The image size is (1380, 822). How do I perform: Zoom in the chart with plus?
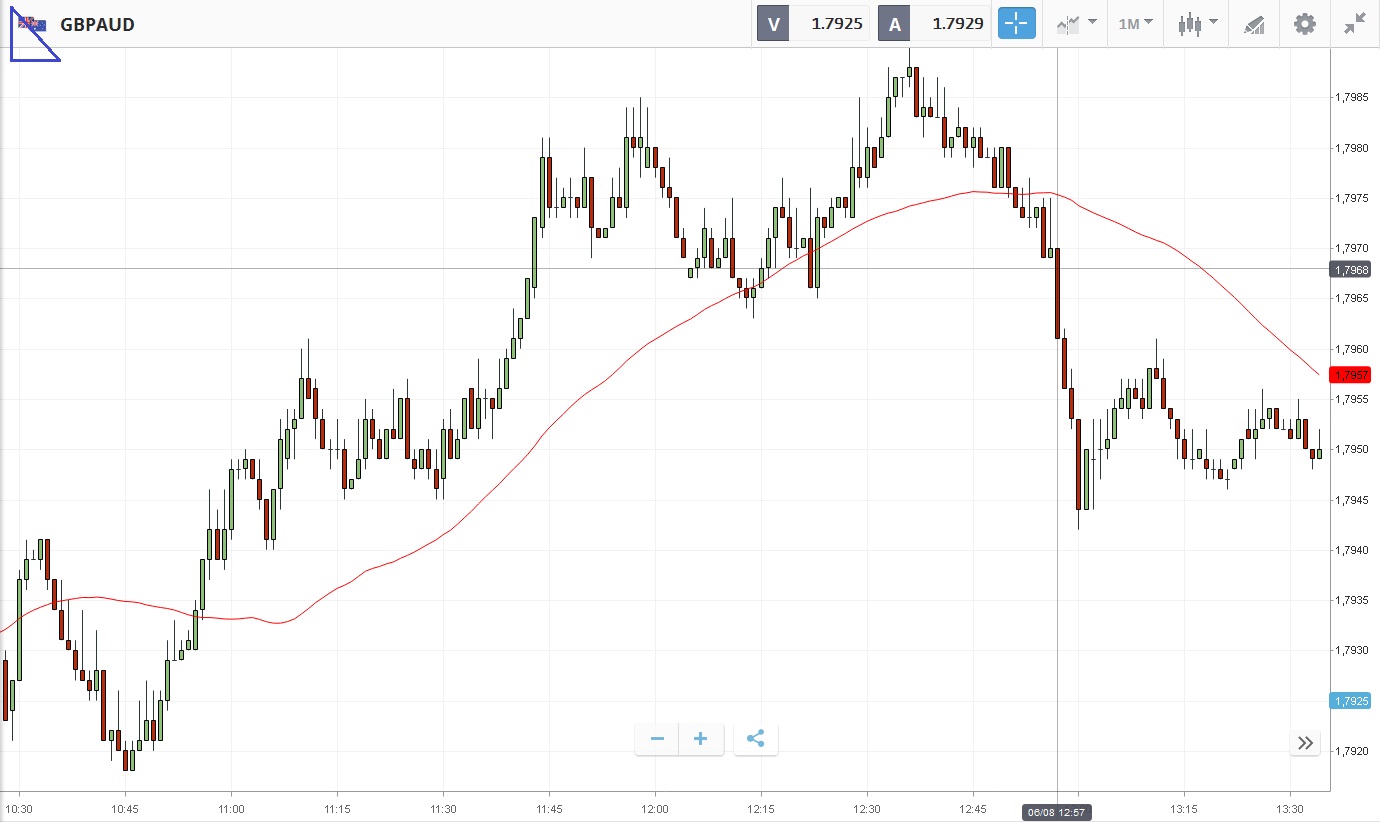click(701, 739)
